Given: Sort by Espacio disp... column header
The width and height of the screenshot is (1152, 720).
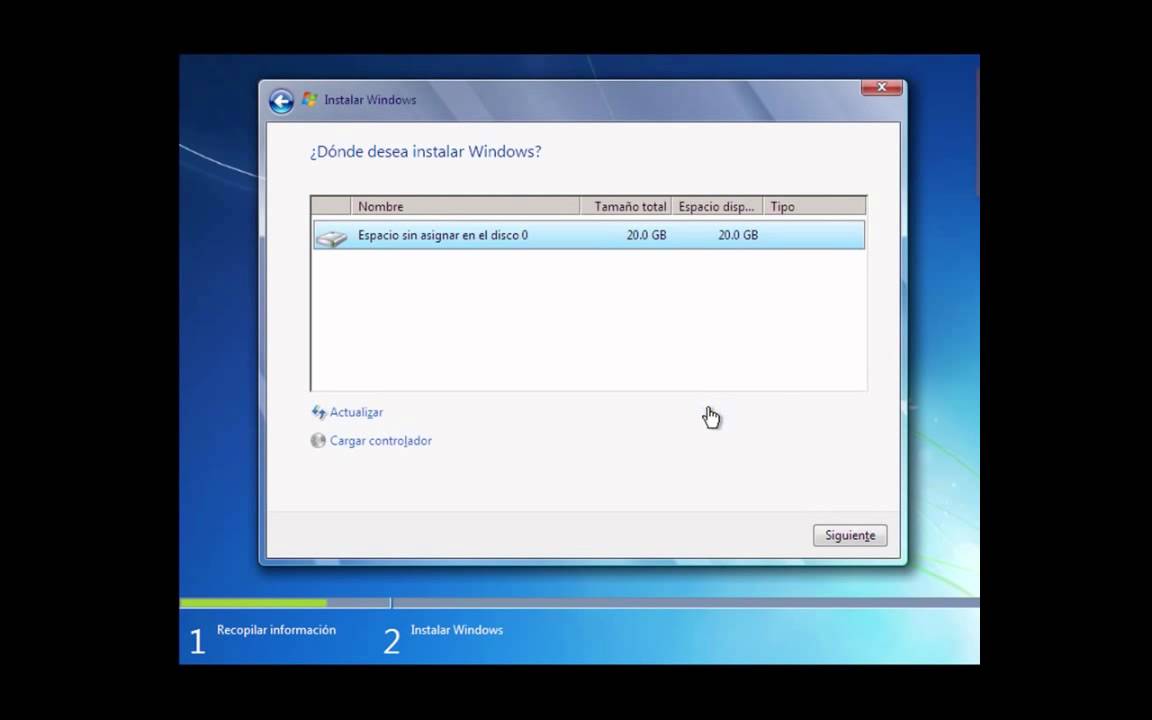Looking at the screenshot, I should click(717, 206).
